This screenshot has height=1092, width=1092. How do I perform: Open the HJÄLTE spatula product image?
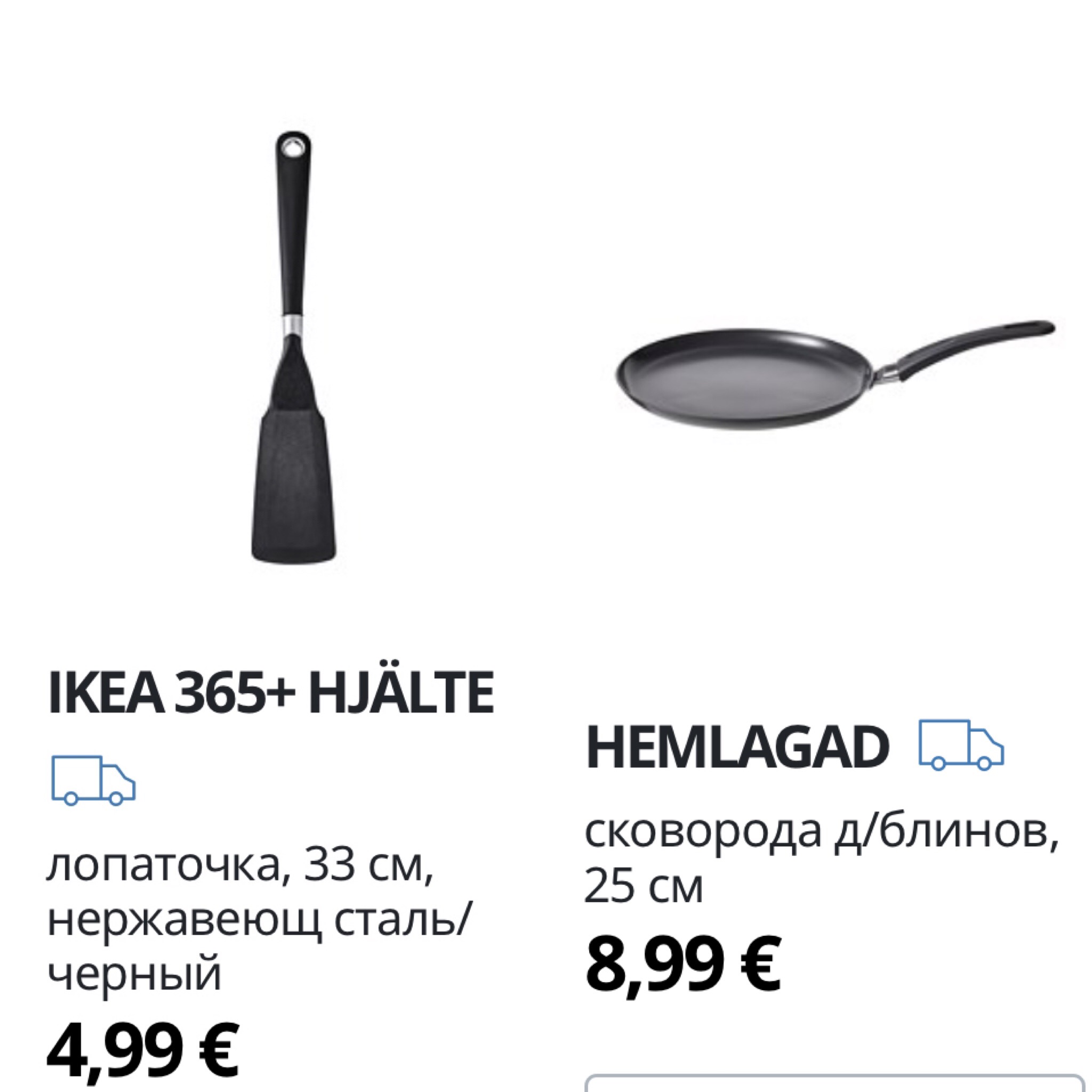tap(293, 347)
